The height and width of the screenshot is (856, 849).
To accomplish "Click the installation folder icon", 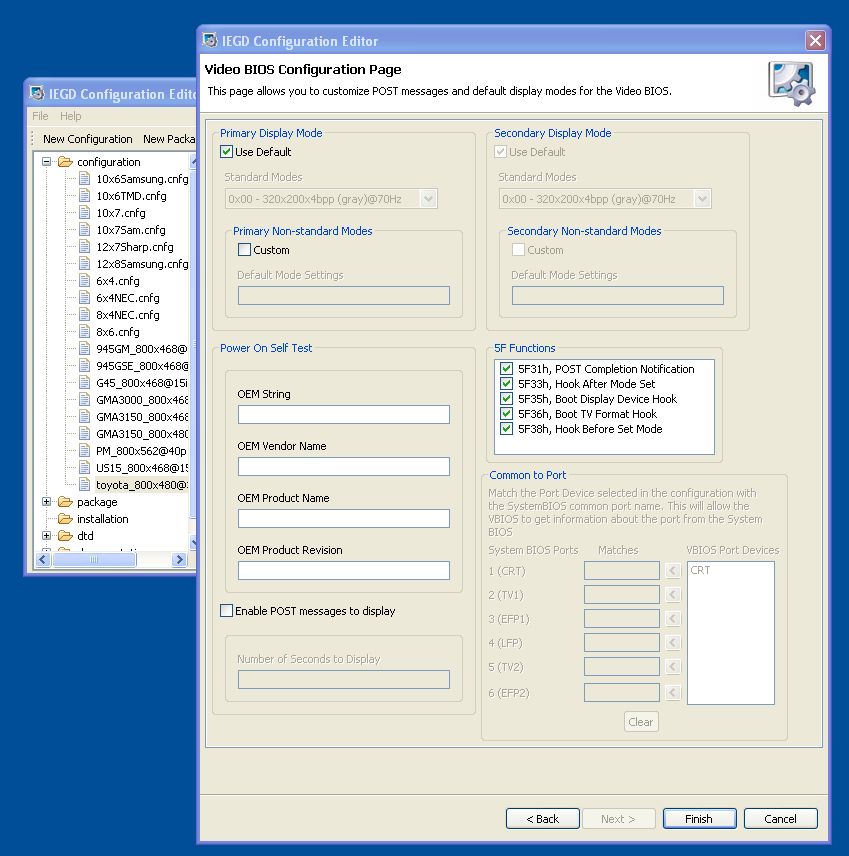I will click(65, 519).
